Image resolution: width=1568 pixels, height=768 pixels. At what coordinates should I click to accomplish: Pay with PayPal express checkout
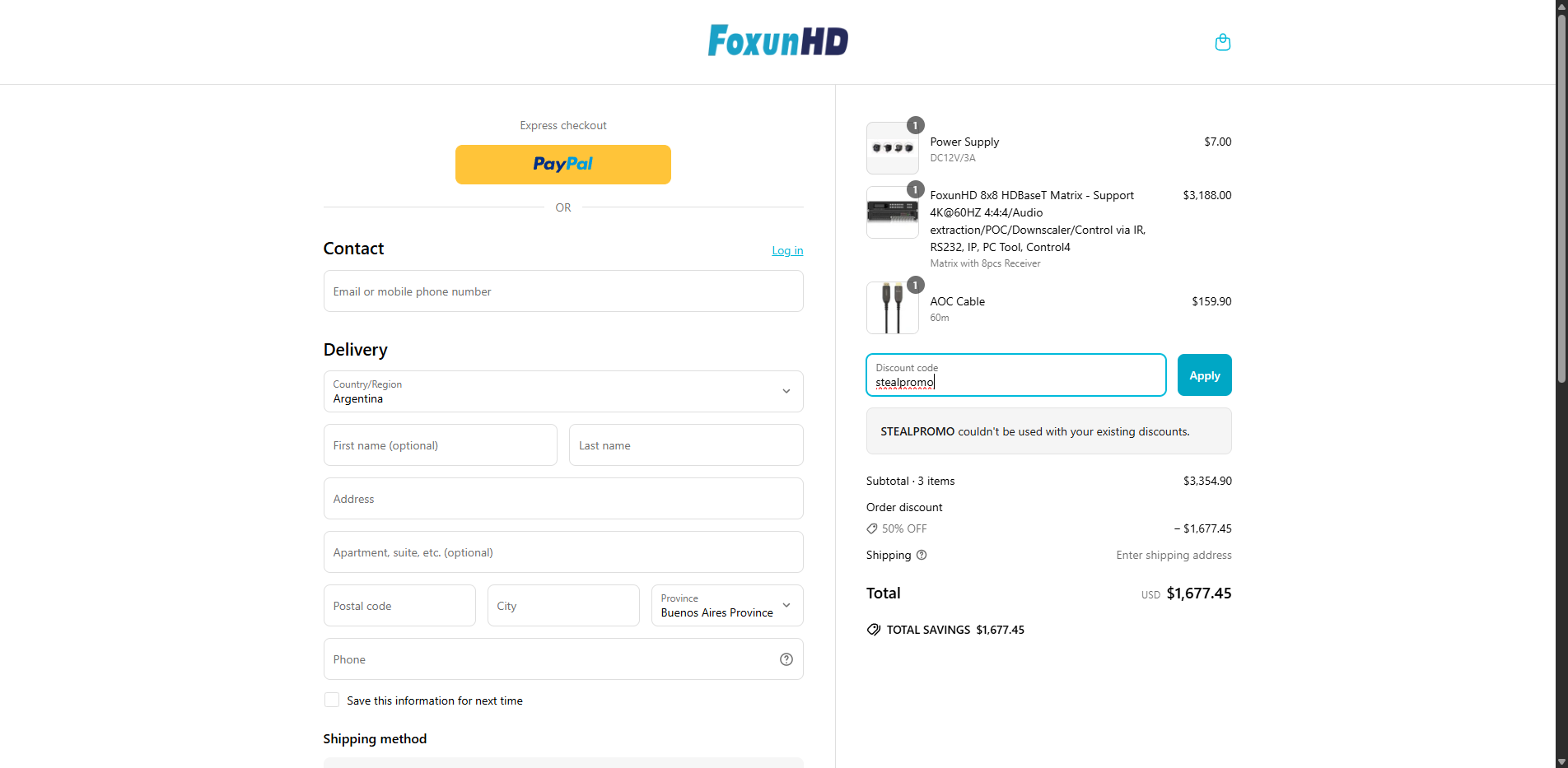coord(563,165)
